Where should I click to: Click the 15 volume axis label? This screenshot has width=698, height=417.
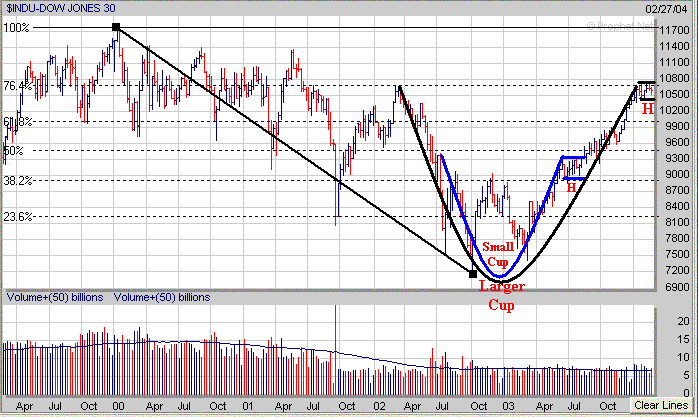coord(683,340)
